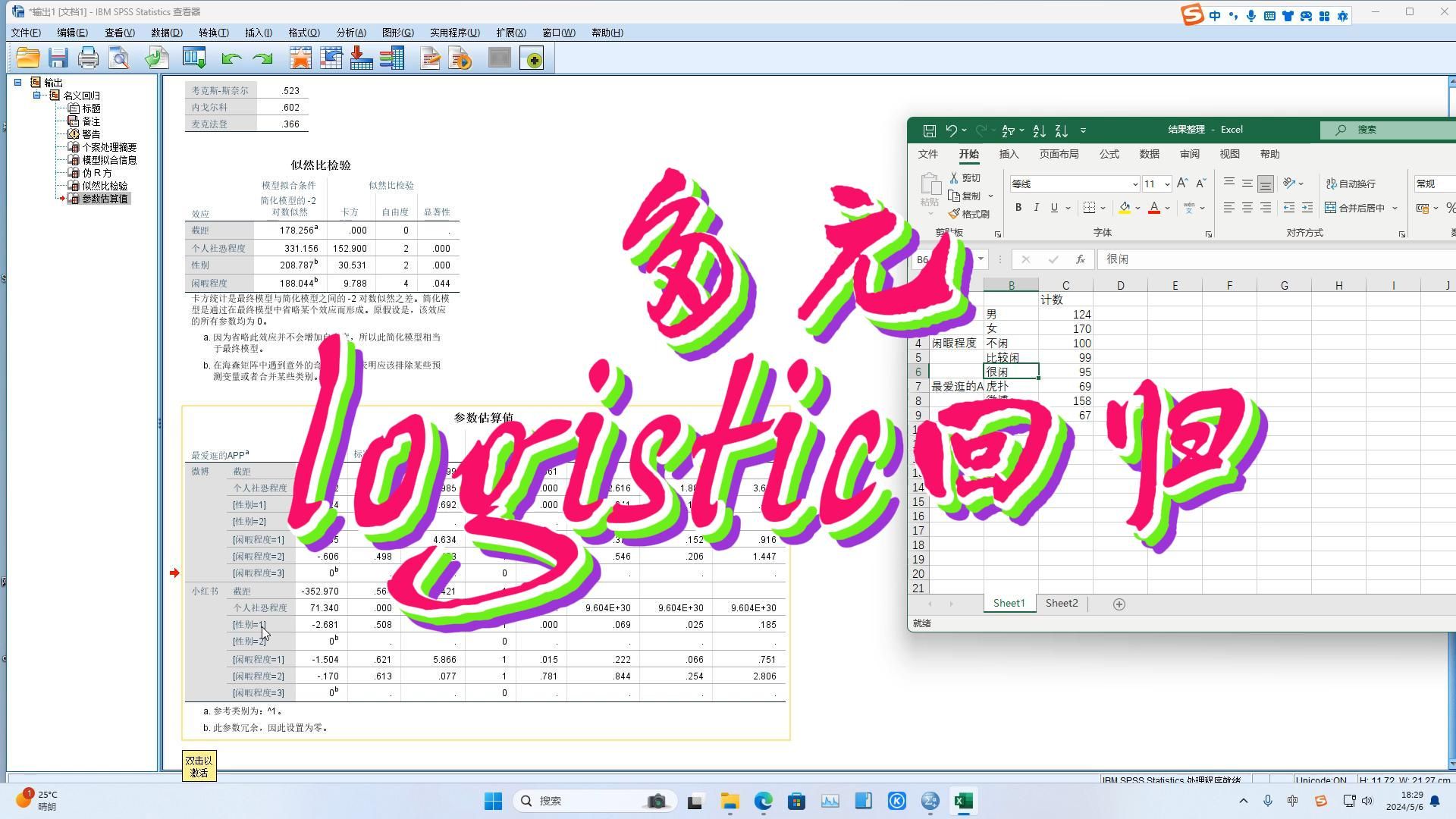This screenshot has width=1456, height=819.
Task: Click the Print icon in SPSS toolbar
Action: click(88, 58)
